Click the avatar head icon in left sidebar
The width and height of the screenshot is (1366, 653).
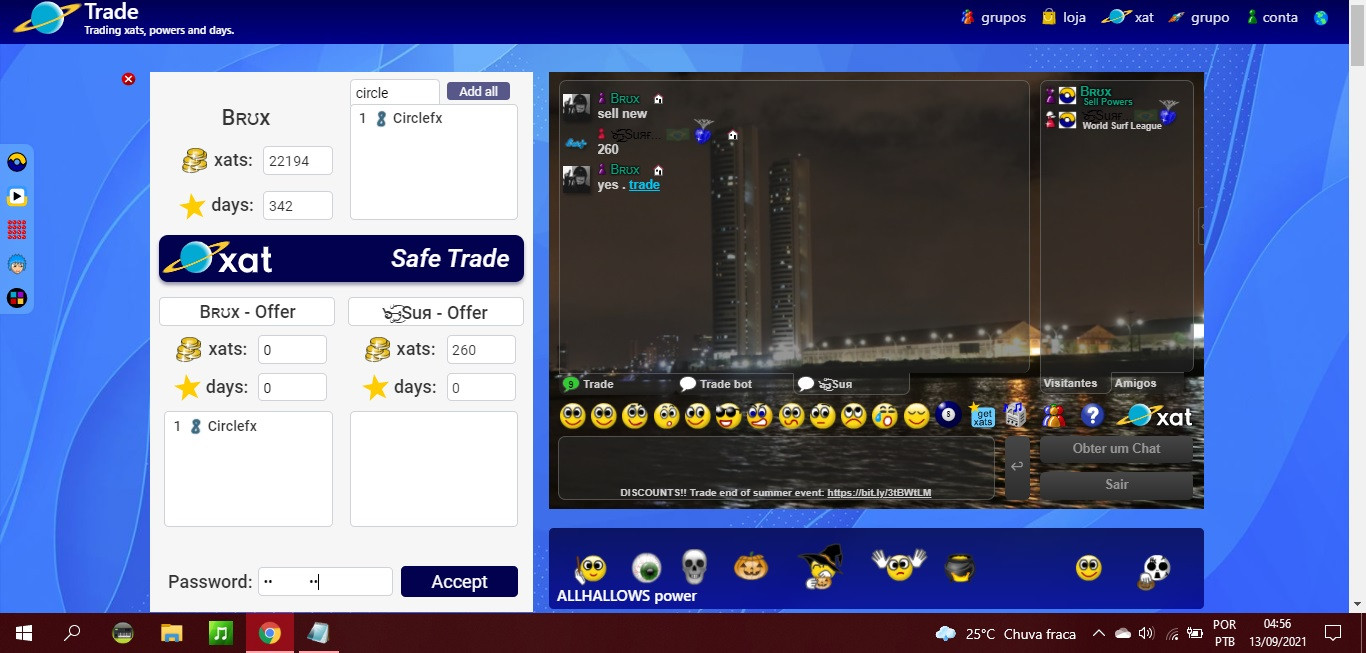(15, 264)
